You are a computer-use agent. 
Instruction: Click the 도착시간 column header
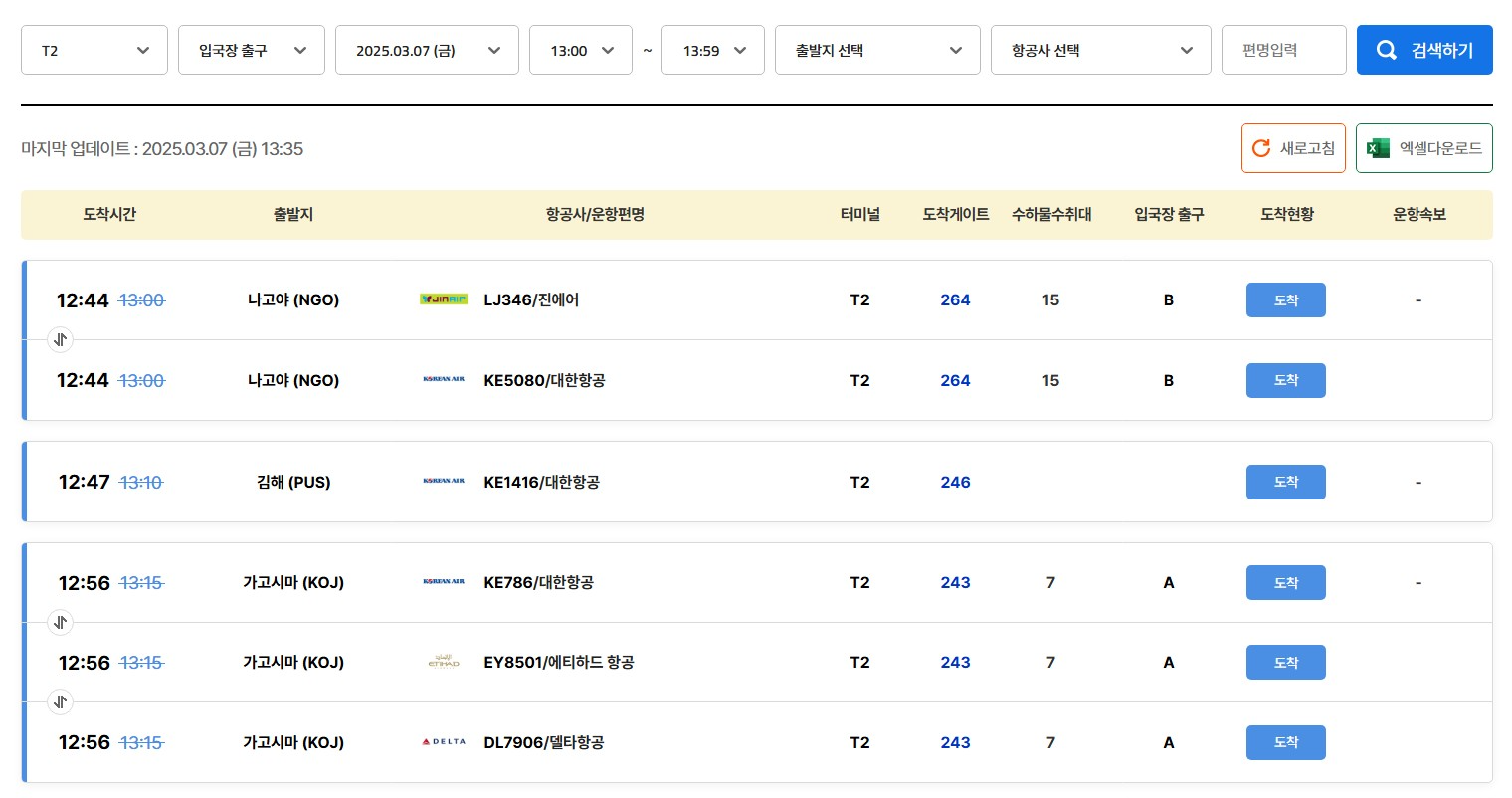click(109, 214)
